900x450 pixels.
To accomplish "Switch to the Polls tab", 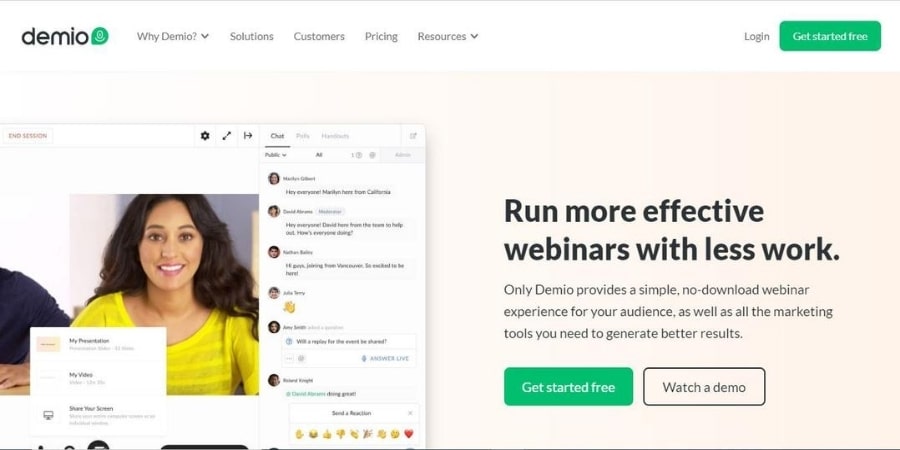I will tap(302, 136).
